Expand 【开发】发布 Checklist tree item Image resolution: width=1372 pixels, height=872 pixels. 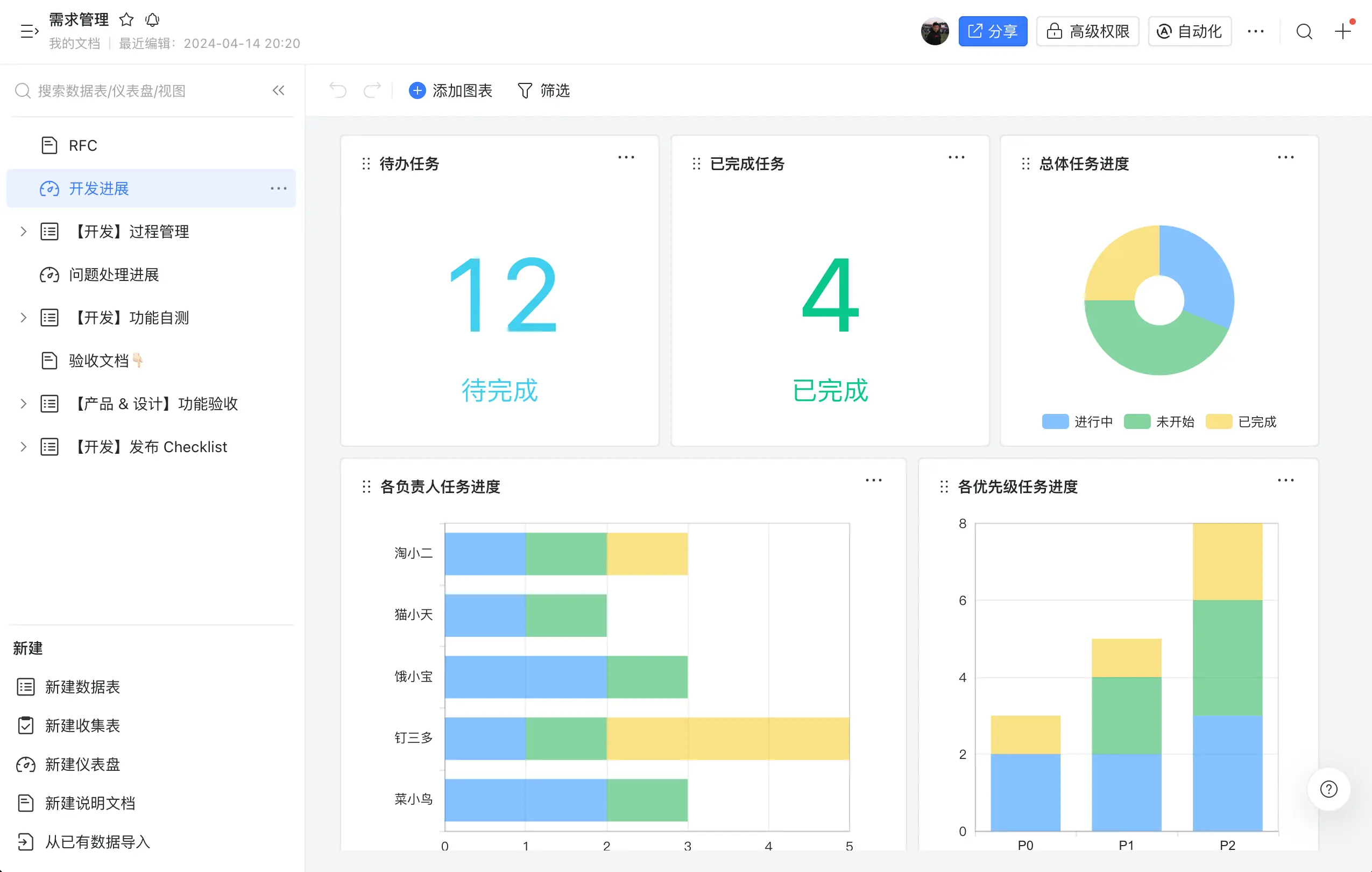(x=23, y=447)
